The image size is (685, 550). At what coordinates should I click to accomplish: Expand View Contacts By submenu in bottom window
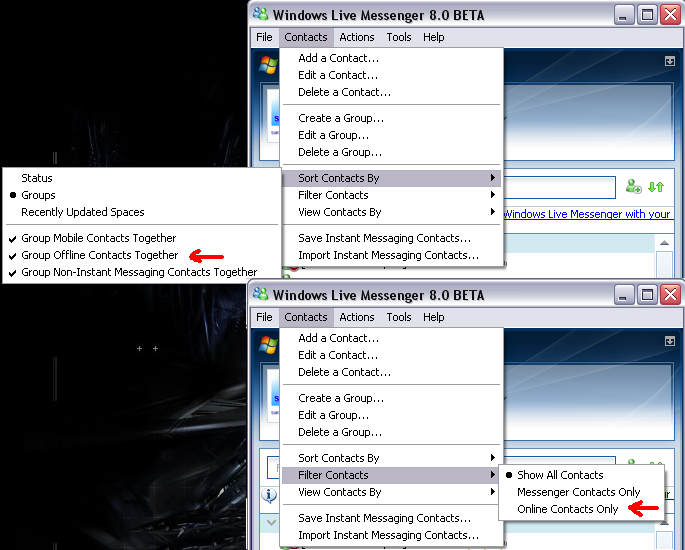point(391,492)
